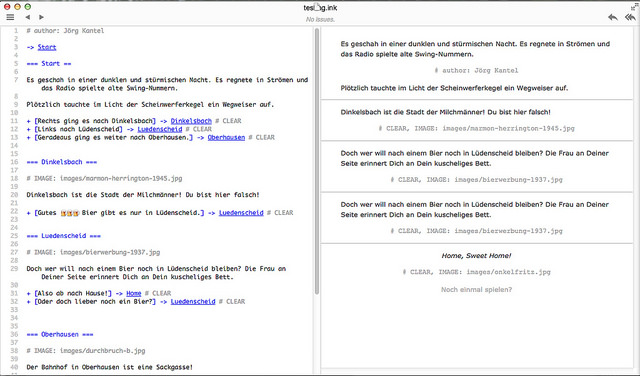This screenshot has width=640, height=376.
Task: Open the hamburger sidebar menu icon
Action: pos(10,17)
